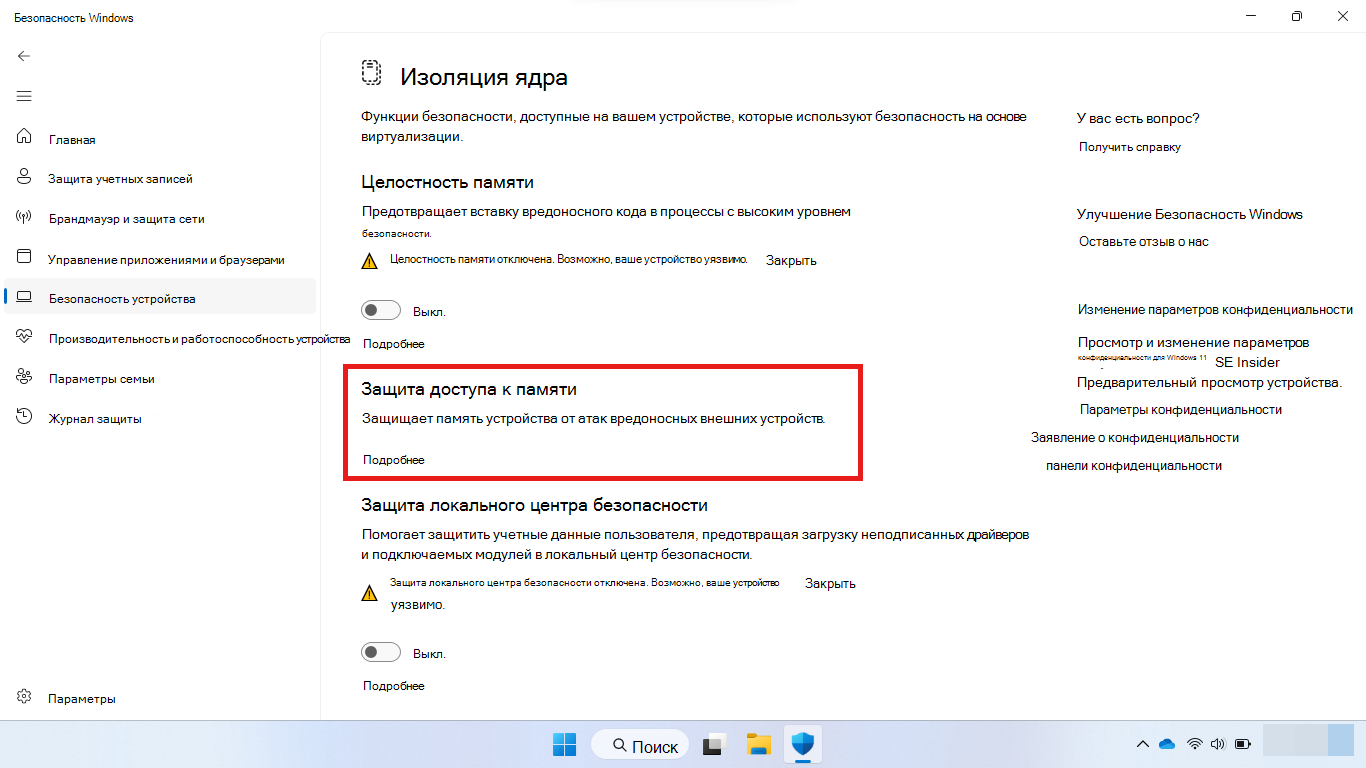Select Брандмауэр и защита сети
The height and width of the screenshot is (768, 1366).
point(126,219)
